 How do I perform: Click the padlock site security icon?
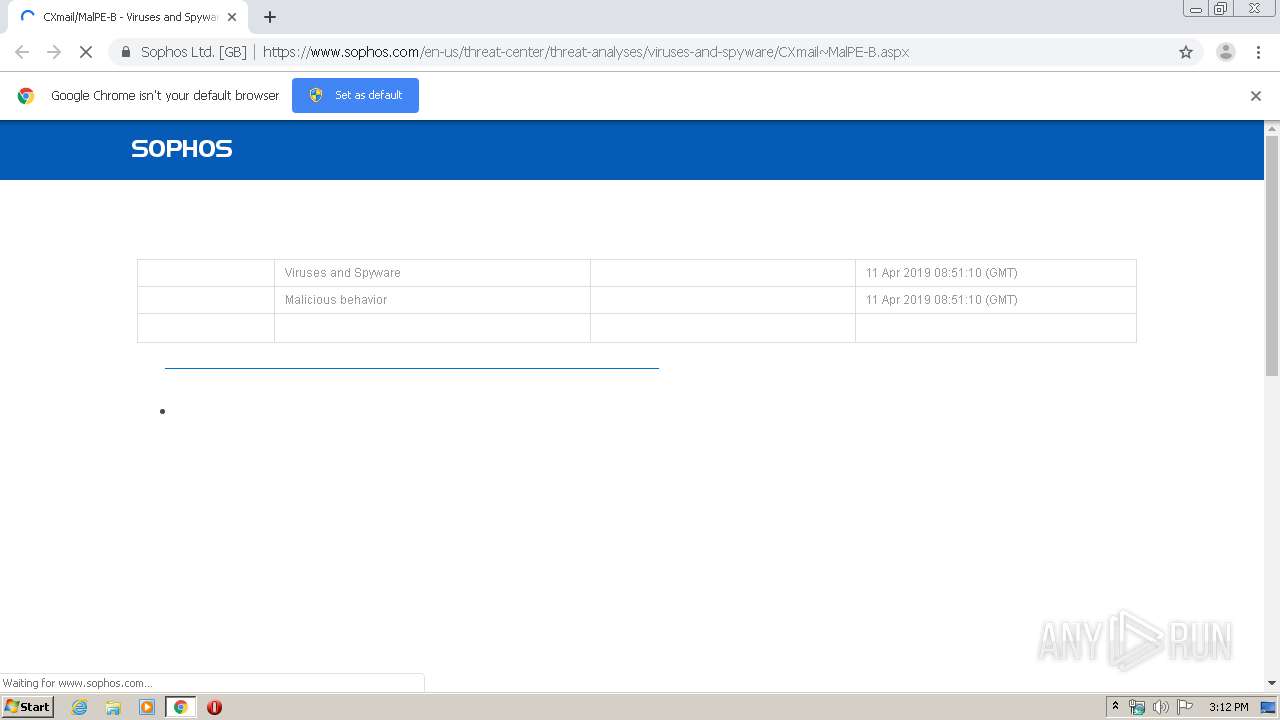point(126,52)
